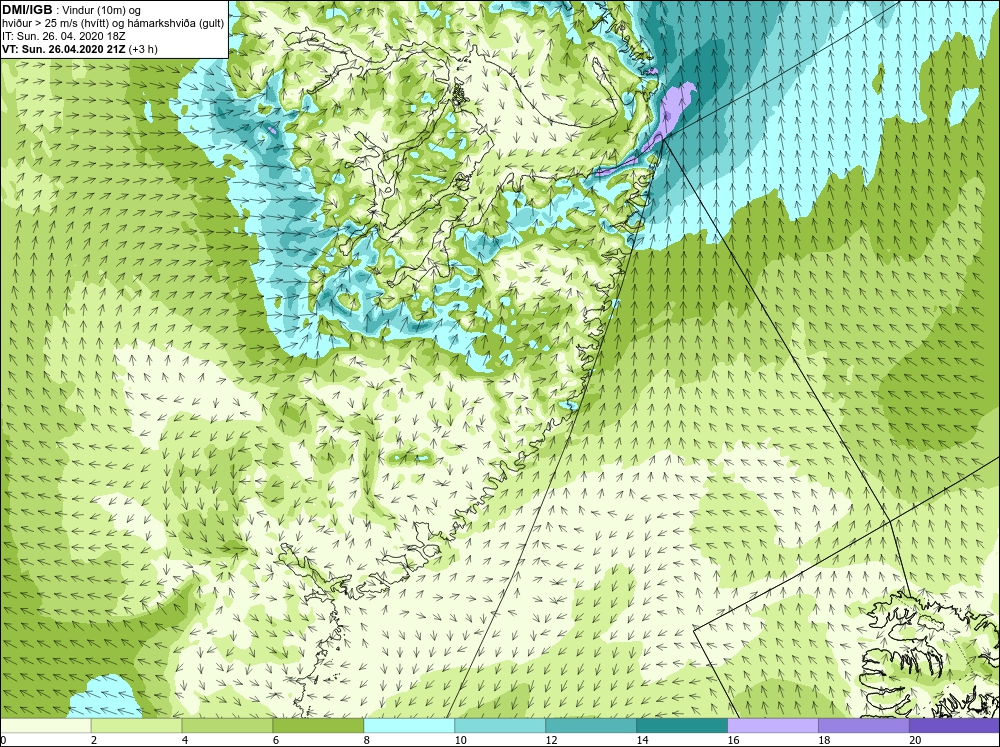Click the DMI/IGB title text
The height and width of the screenshot is (747, 1000).
tap(27, 10)
